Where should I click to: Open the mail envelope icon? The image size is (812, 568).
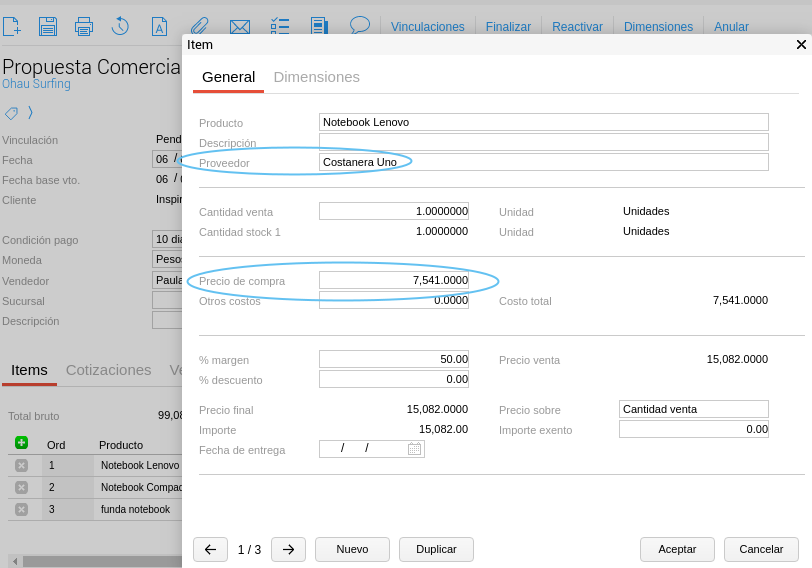(240, 27)
